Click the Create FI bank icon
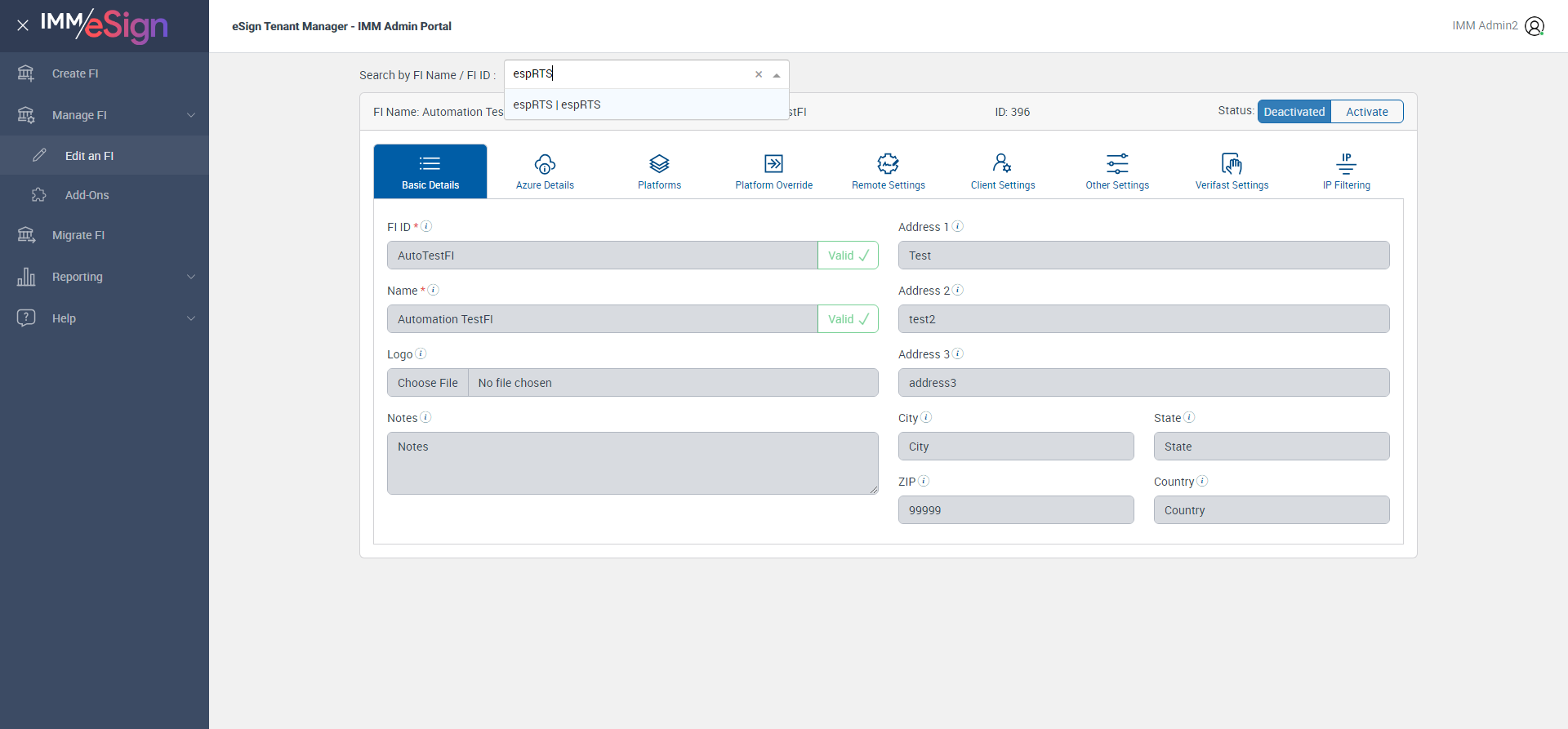Viewport: 1568px width, 729px height. (26, 73)
